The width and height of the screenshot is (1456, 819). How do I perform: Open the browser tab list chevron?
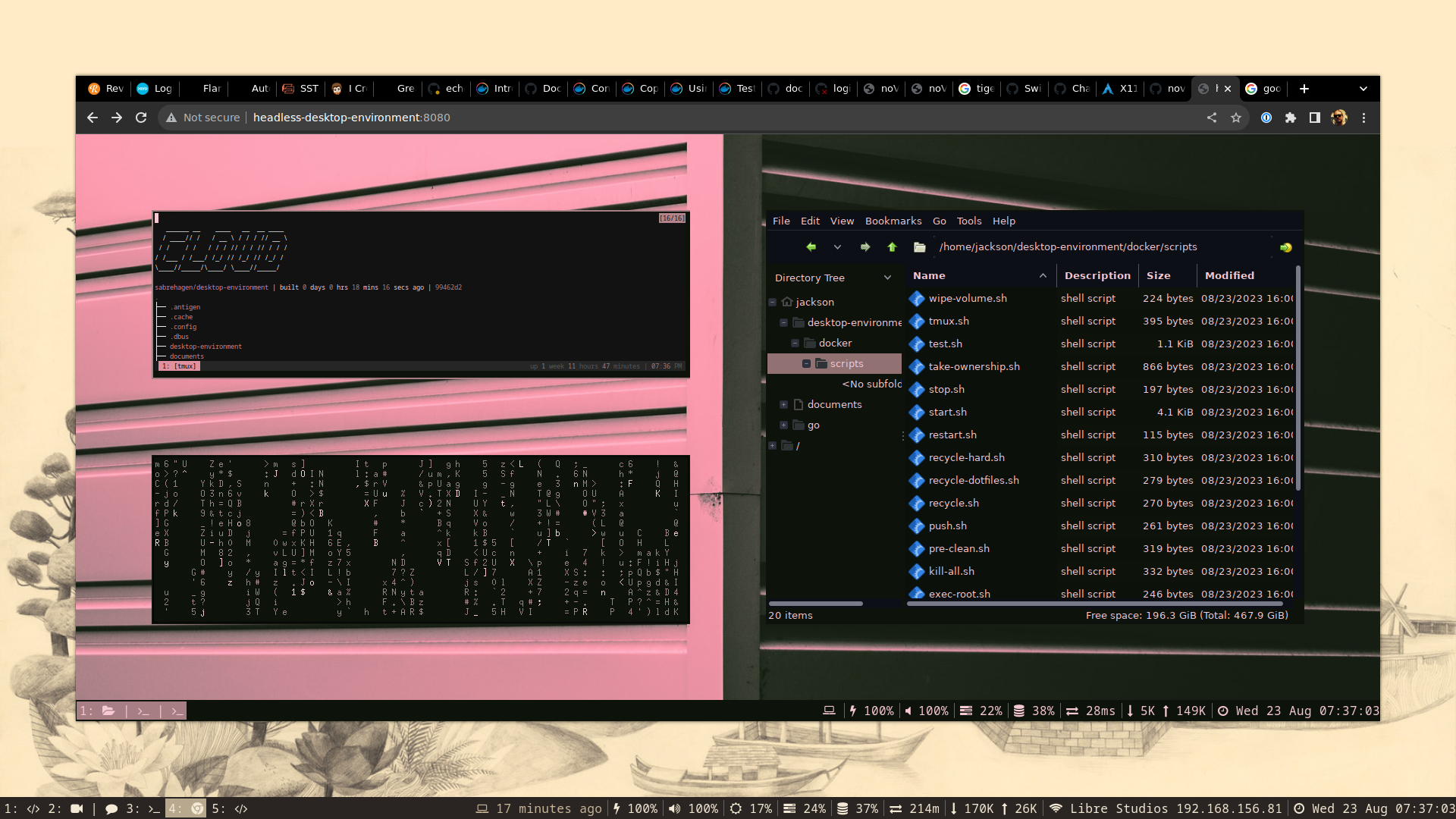pos(1365,89)
